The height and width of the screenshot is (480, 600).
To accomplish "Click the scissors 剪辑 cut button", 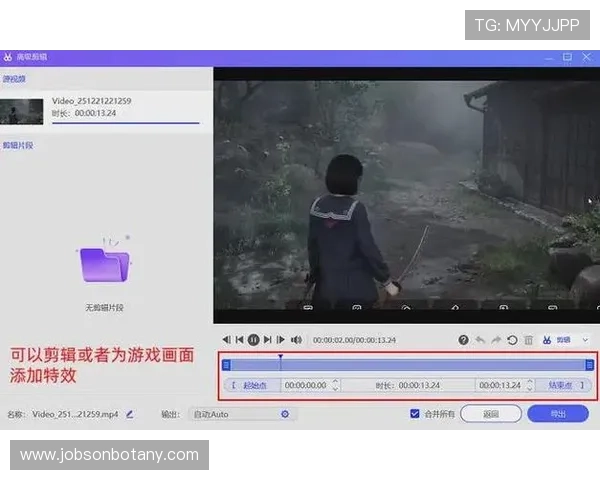I will point(557,340).
